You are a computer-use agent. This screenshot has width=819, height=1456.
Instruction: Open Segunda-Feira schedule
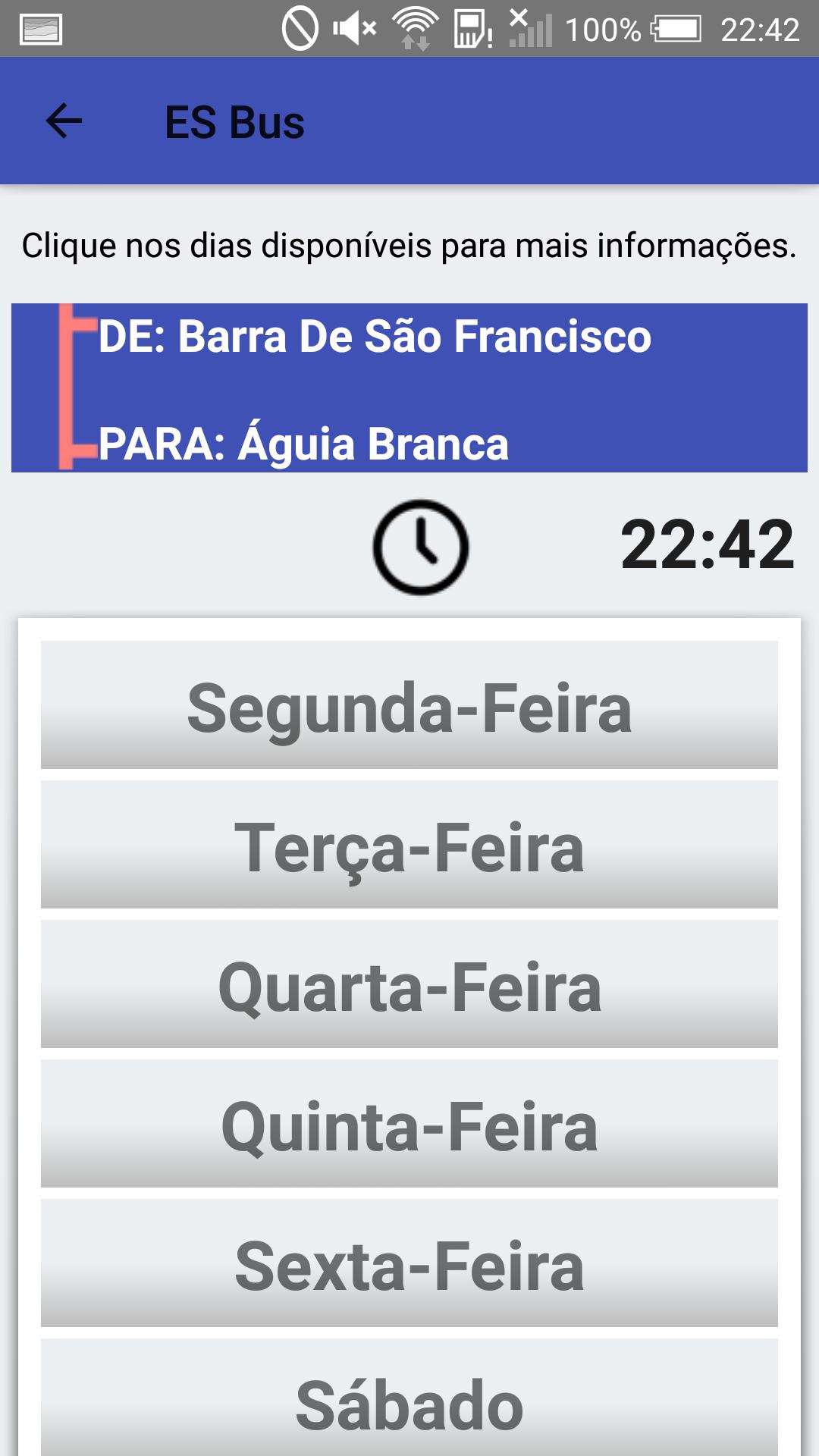point(409,705)
